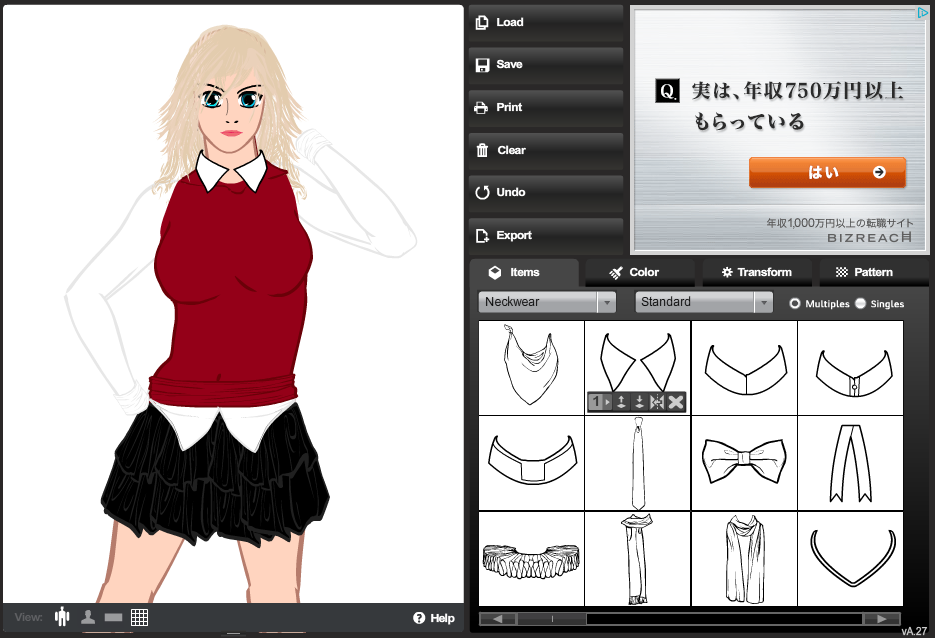
Task: Move collar item up a layer
Action: [x=621, y=402]
